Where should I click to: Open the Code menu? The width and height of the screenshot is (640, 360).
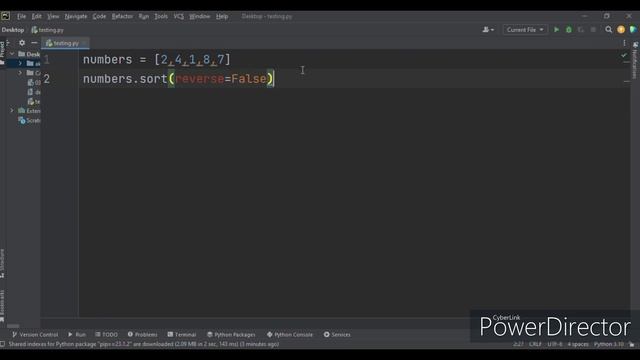99,17
